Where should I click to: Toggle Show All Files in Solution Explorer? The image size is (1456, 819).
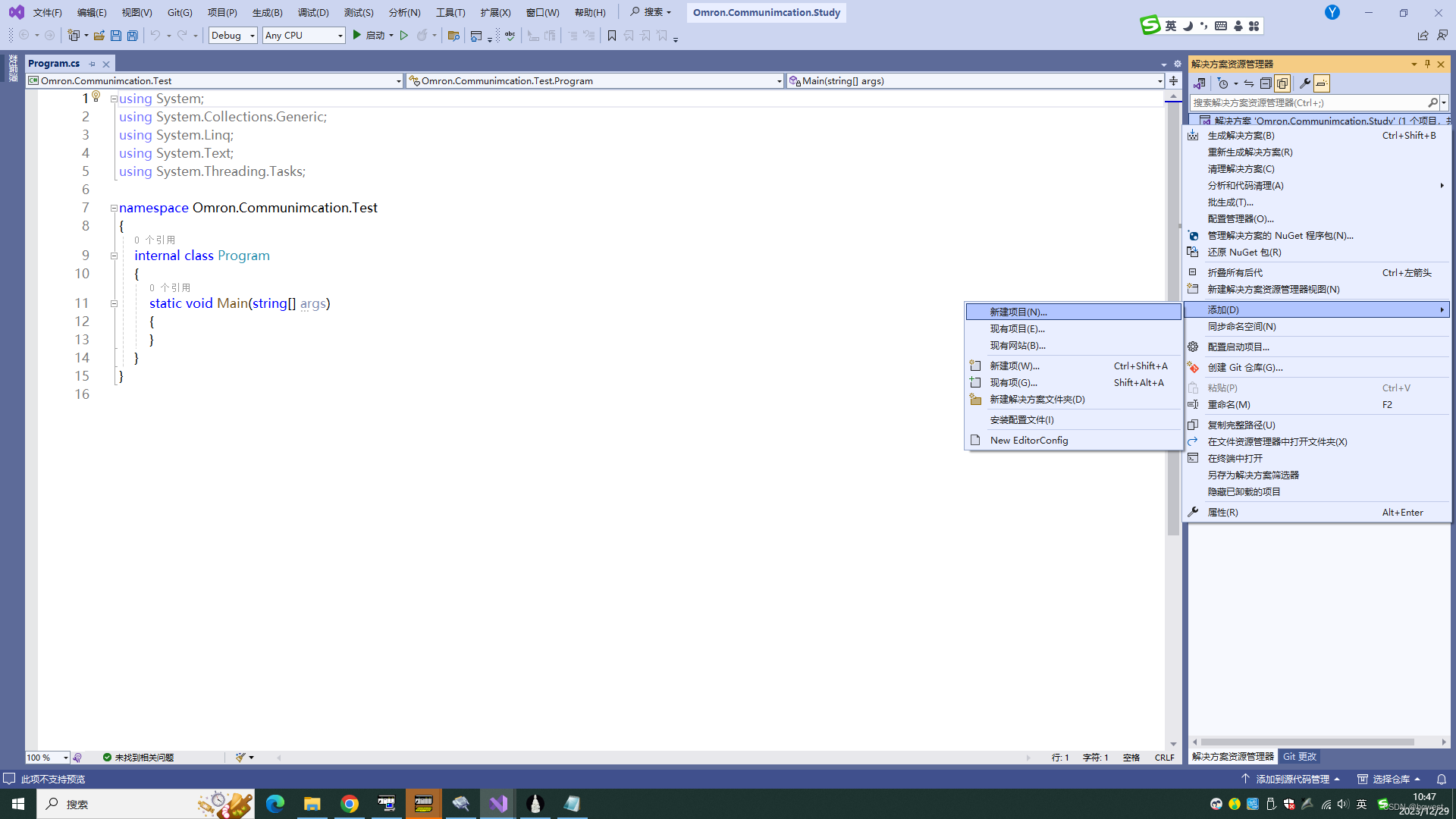click(1282, 83)
